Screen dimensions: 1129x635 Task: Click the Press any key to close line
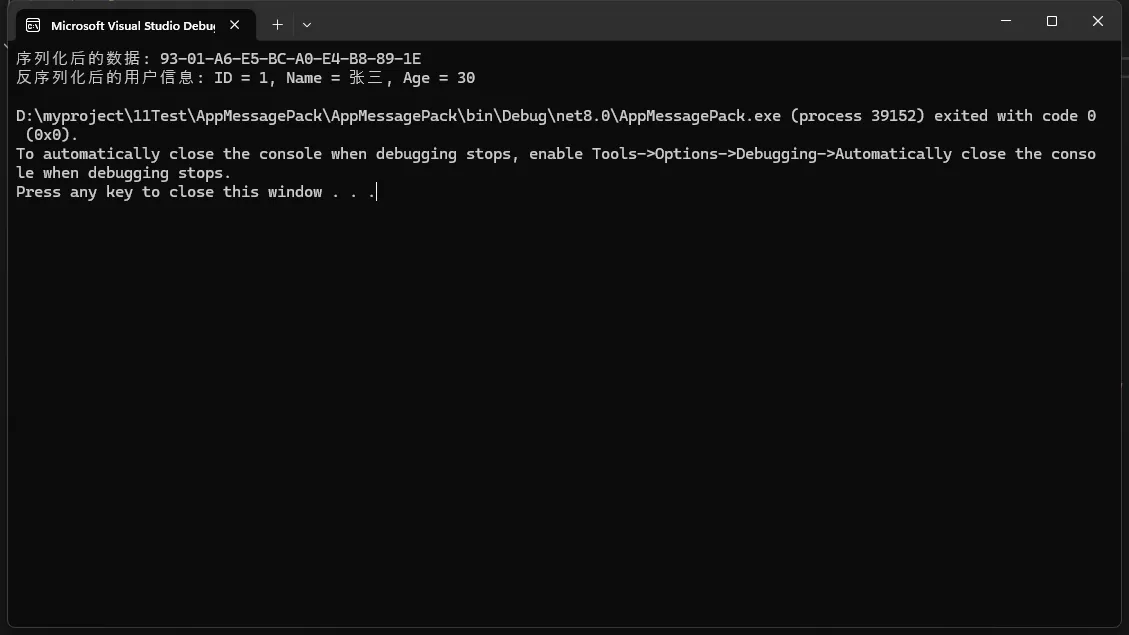click(x=195, y=192)
